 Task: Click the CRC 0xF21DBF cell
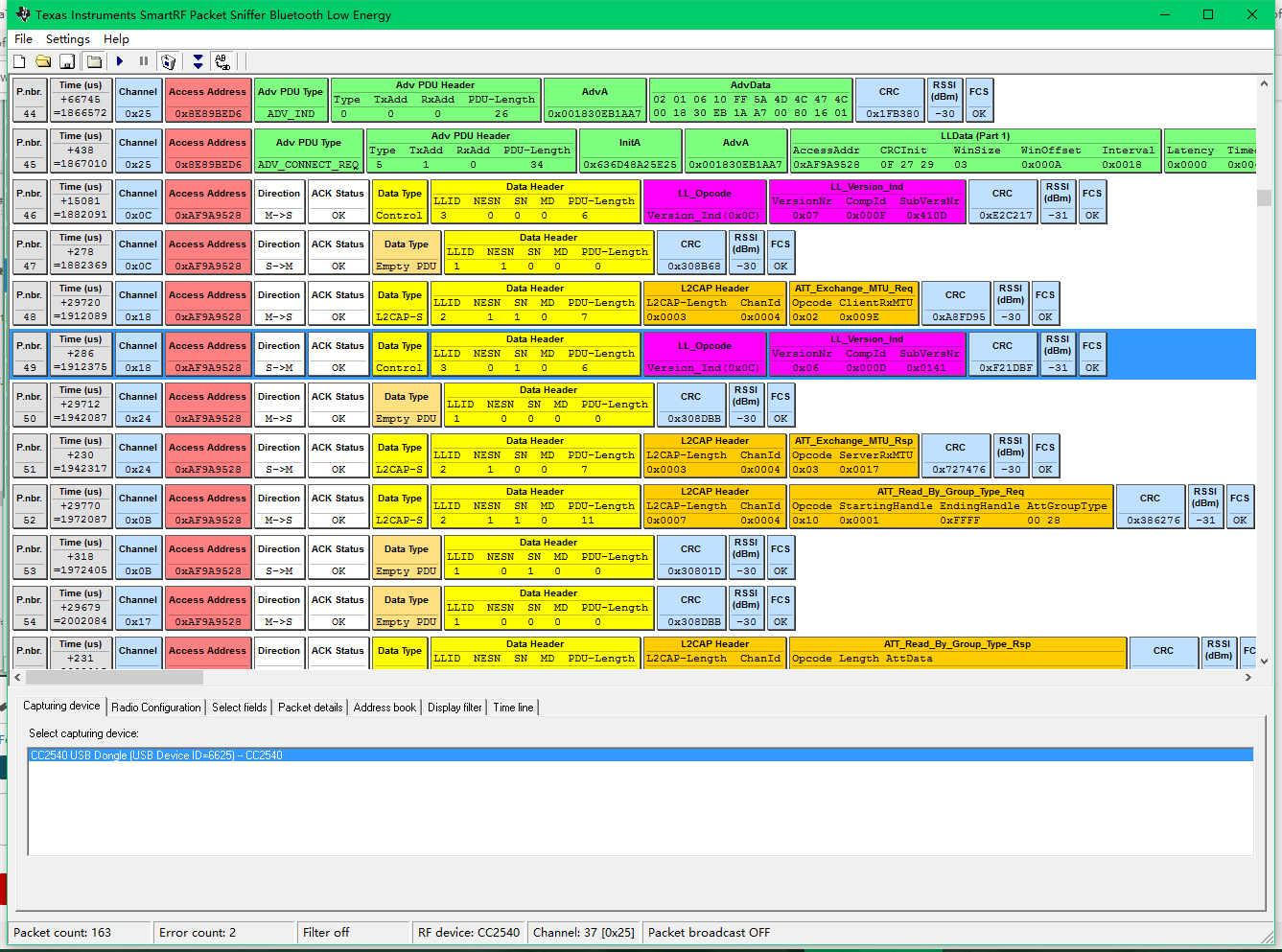1003,354
